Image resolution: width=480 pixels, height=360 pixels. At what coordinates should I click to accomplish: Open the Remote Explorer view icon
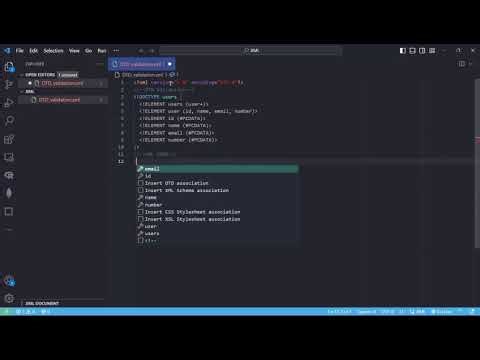coord(9,157)
